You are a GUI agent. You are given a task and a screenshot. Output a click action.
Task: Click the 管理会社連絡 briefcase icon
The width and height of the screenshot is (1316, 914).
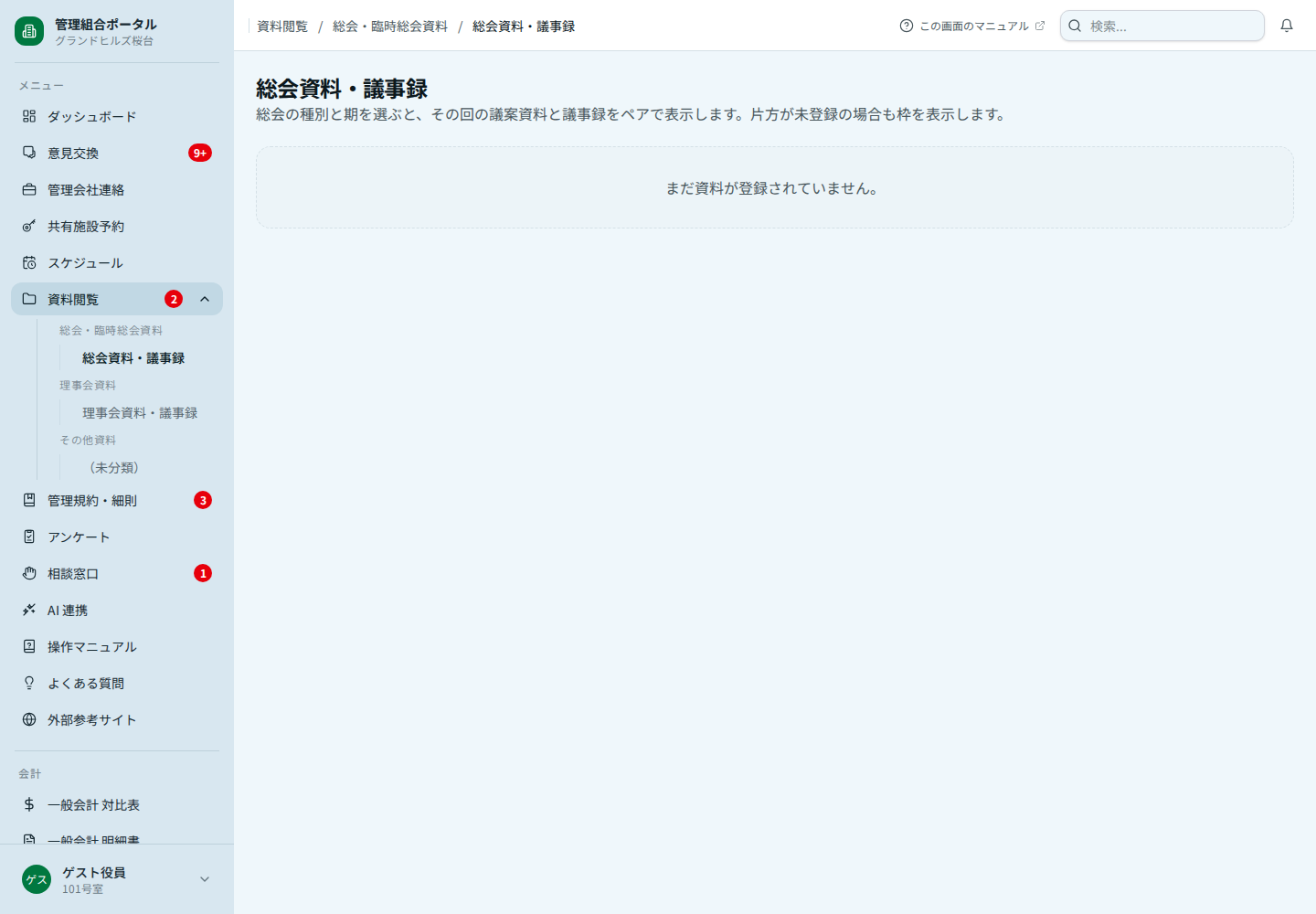29,189
